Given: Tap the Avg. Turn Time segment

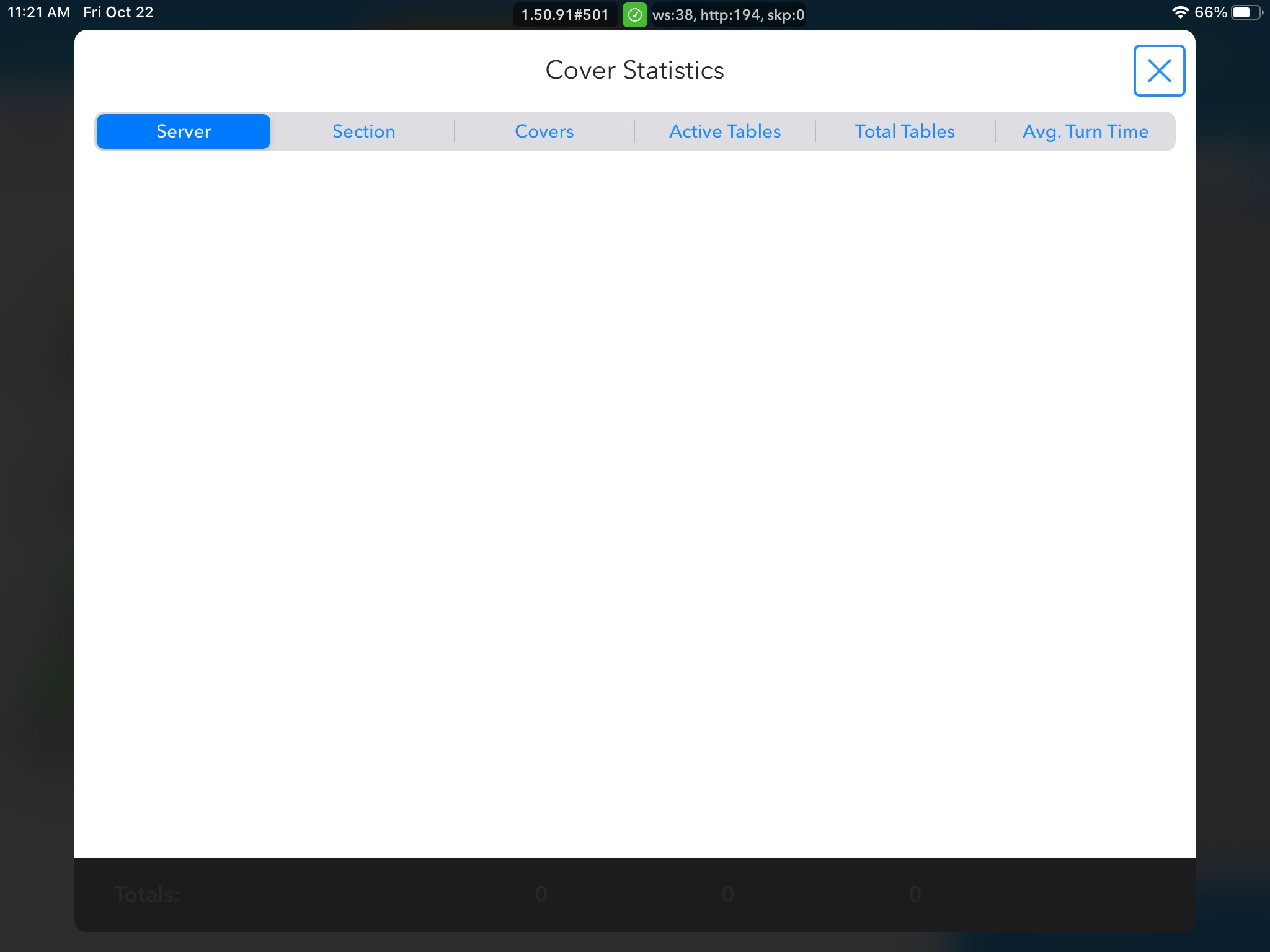Looking at the screenshot, I should click(x=1085, y=131).
